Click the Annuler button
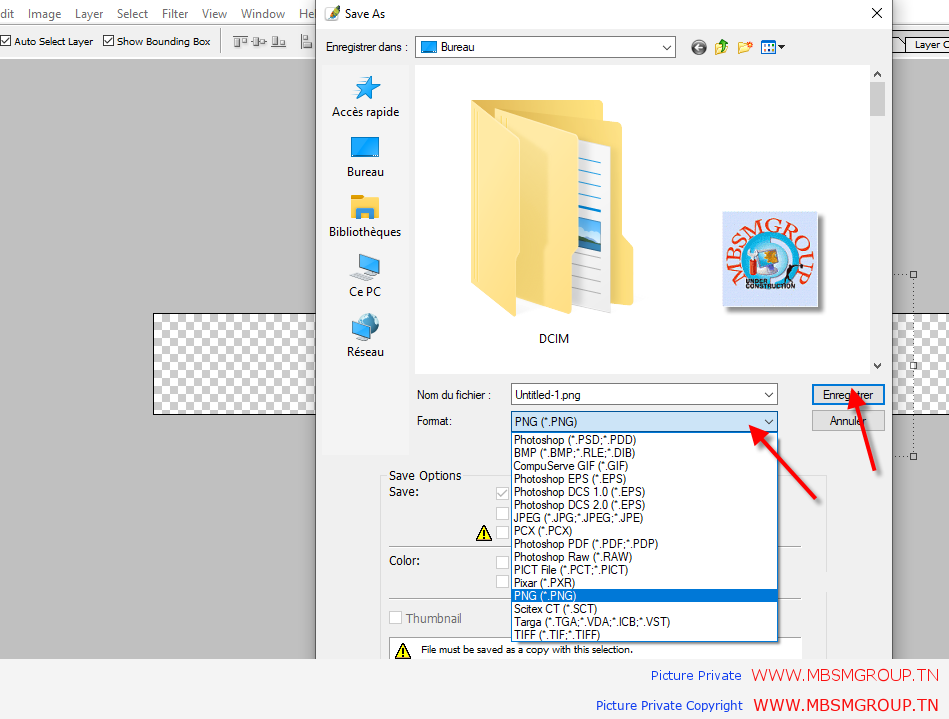 (x=848, y=421)
